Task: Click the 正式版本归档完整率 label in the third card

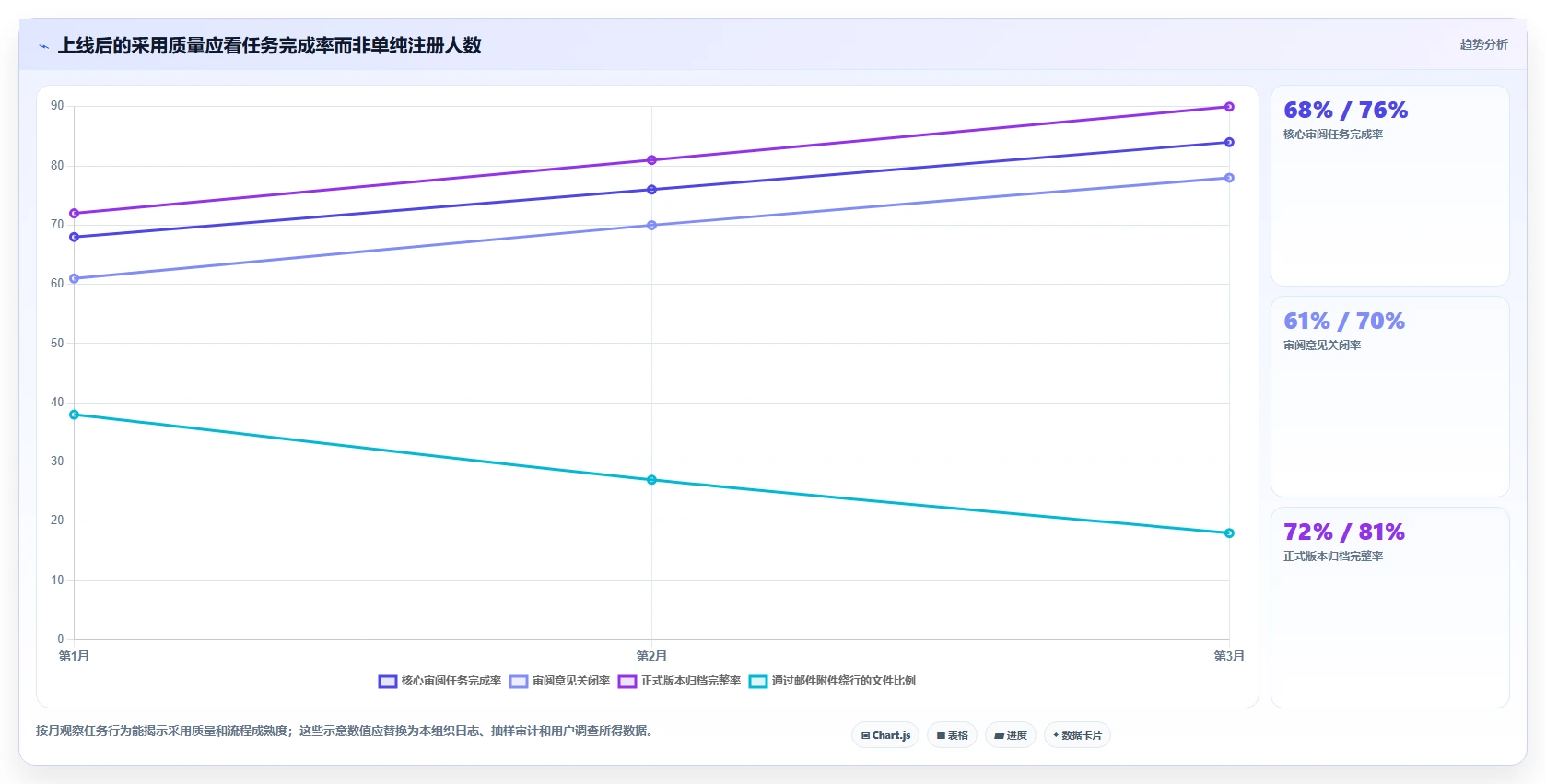Action: point(1333,556)
